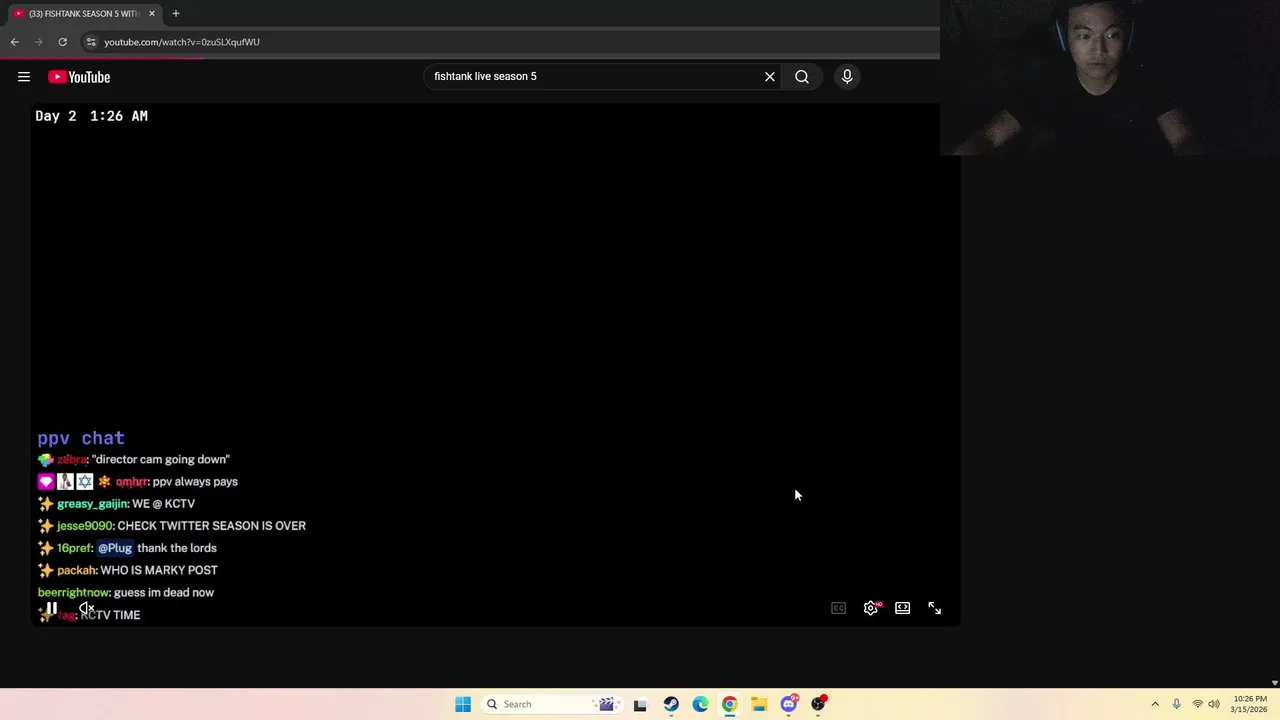Open the volume control in tray
This screenshot has height=720, width=1280.
point(1214,704)
